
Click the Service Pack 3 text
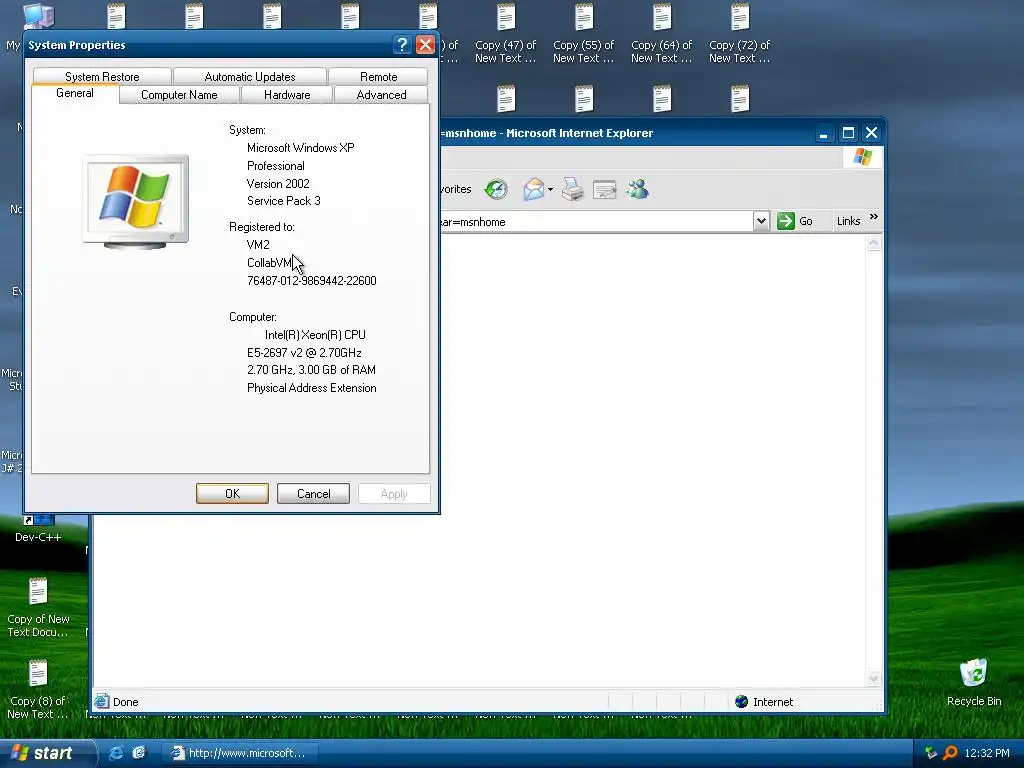click(283, 201)
